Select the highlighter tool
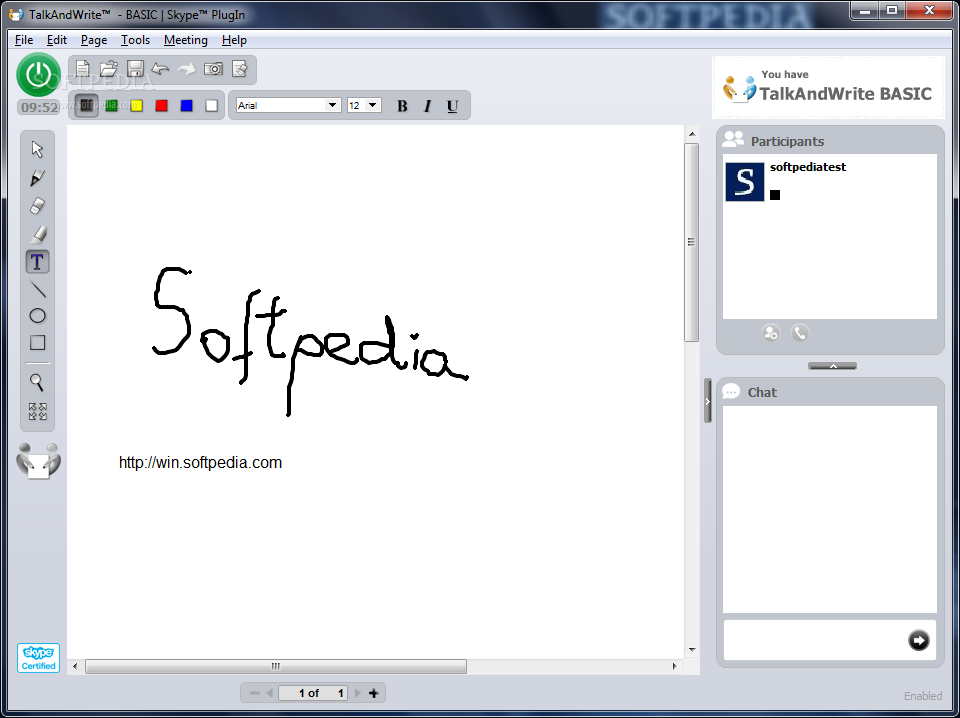Viewport: 960px width, 718px height. 37,234
